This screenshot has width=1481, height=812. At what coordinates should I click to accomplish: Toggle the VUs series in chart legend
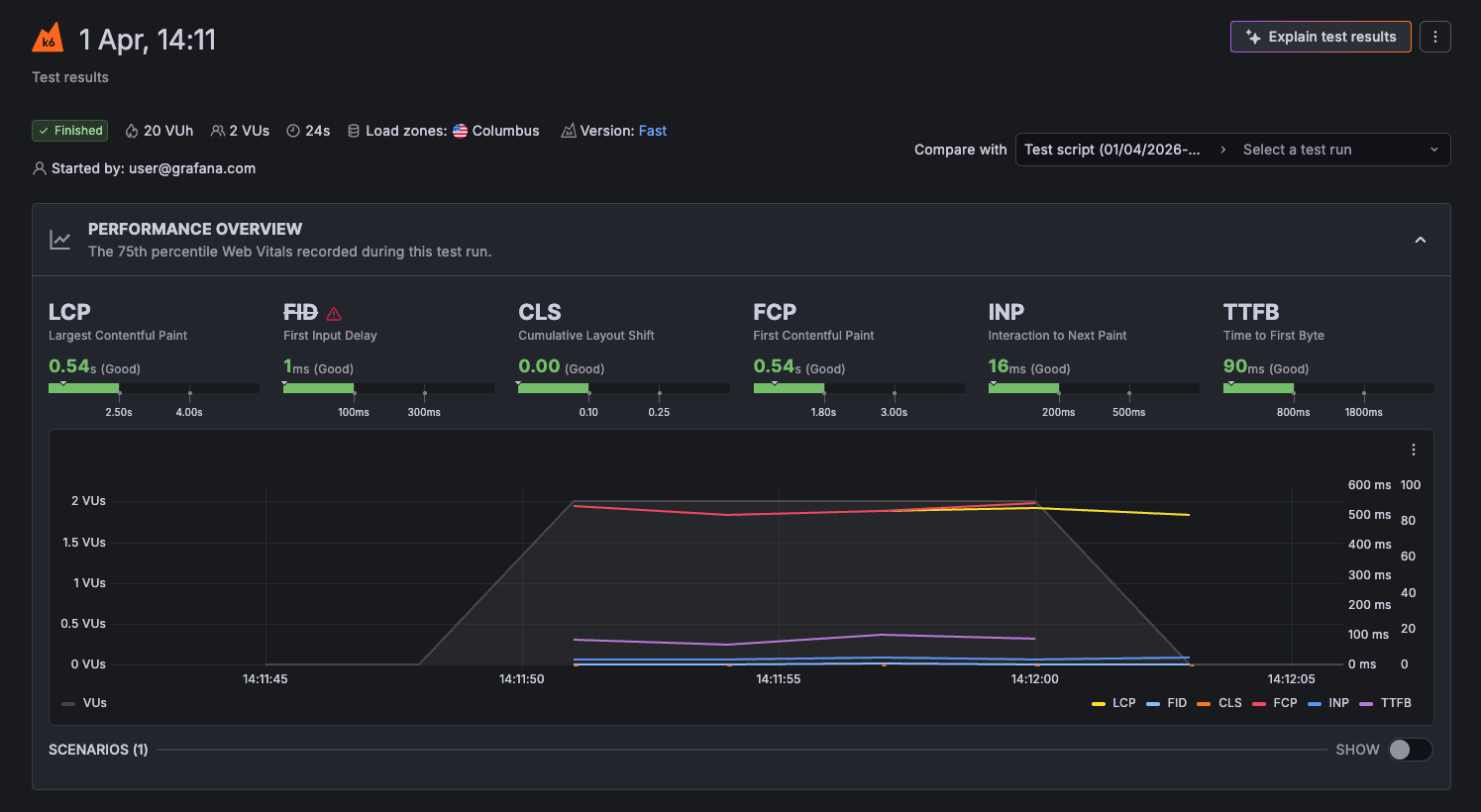tap(84, 703)
